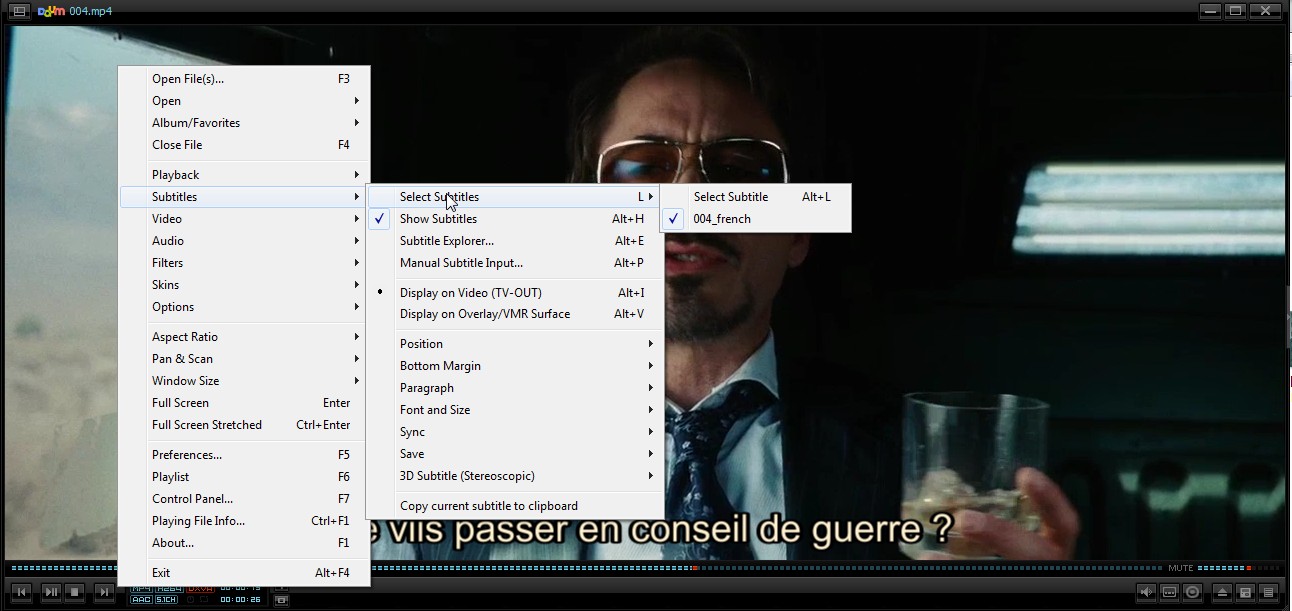1292x611 pixels.
Task: Click the previous track button
Action: (x=22, y=593)
